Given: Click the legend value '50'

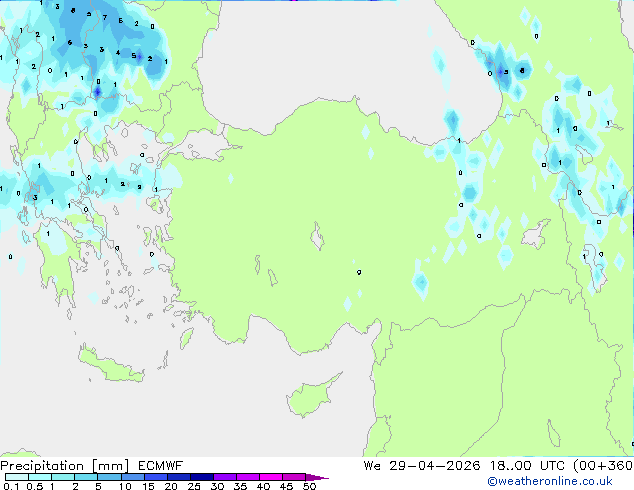Looking at the screenshot, I should [x=309, y=486].
